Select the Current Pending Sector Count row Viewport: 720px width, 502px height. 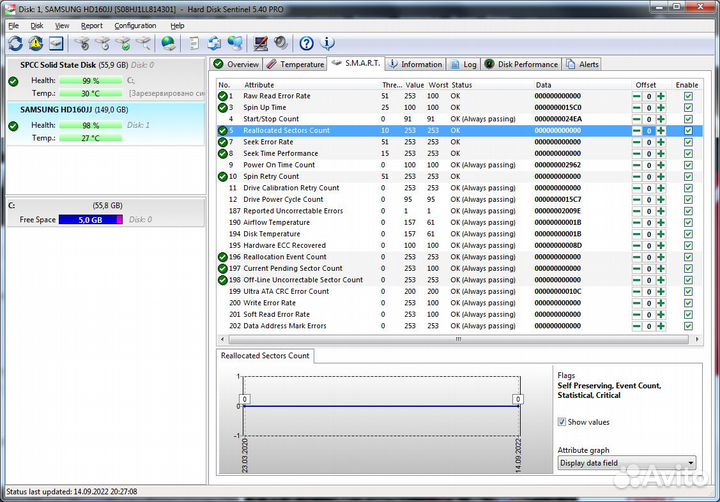click(459, 268)
